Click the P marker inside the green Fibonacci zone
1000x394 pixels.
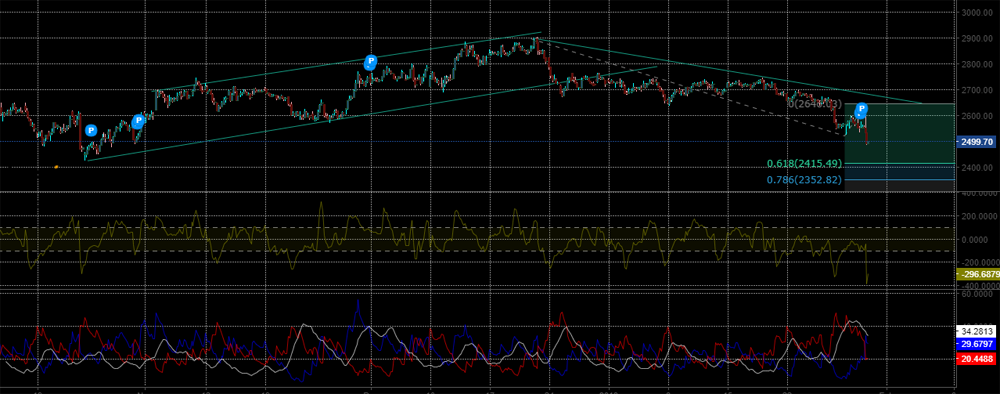coord(862,109)
